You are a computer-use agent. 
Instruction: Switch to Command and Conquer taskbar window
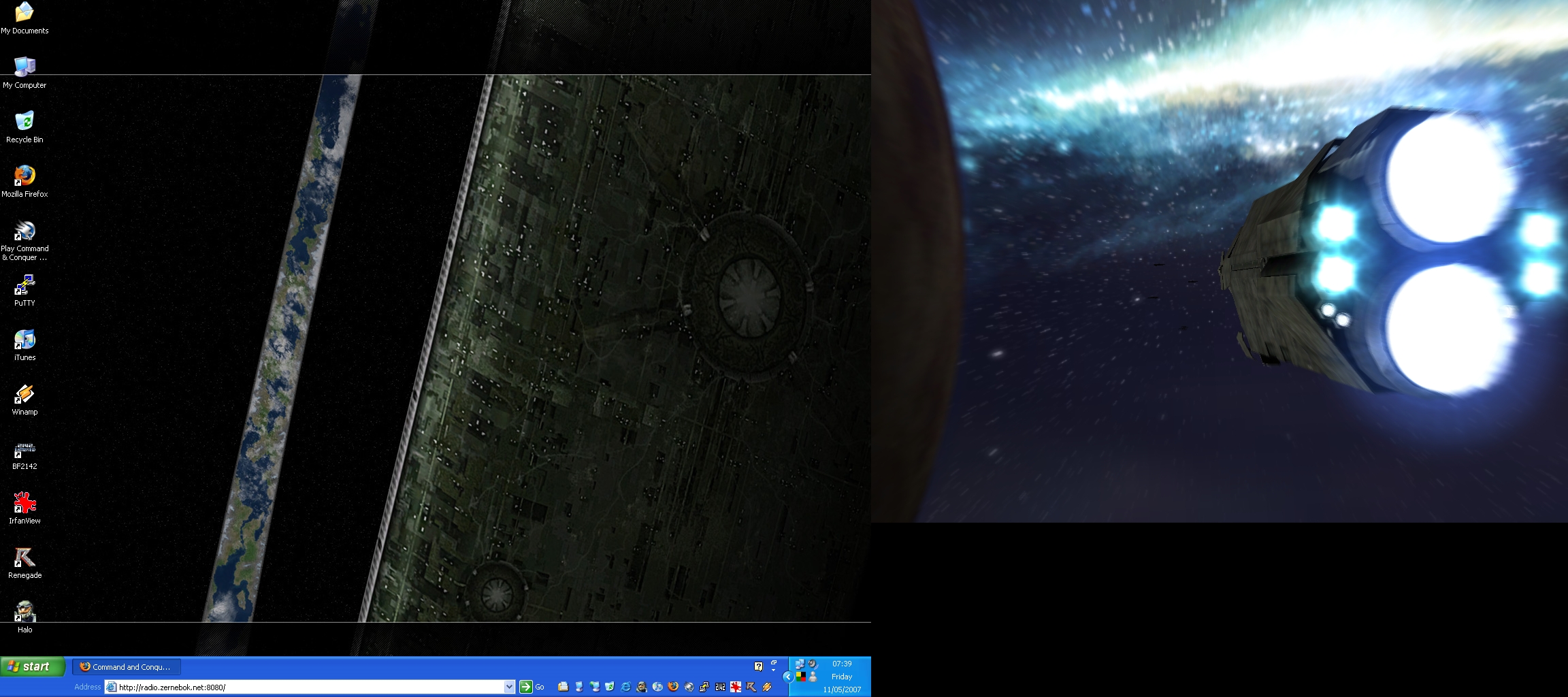[127, 667]
